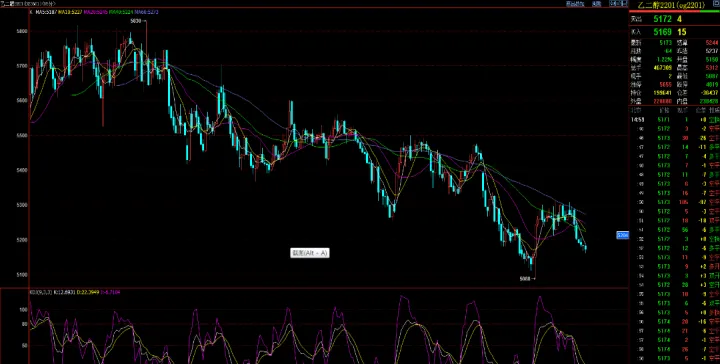
Task: Click the screenshot (Alt + A) tooltip
Action: 310,253
